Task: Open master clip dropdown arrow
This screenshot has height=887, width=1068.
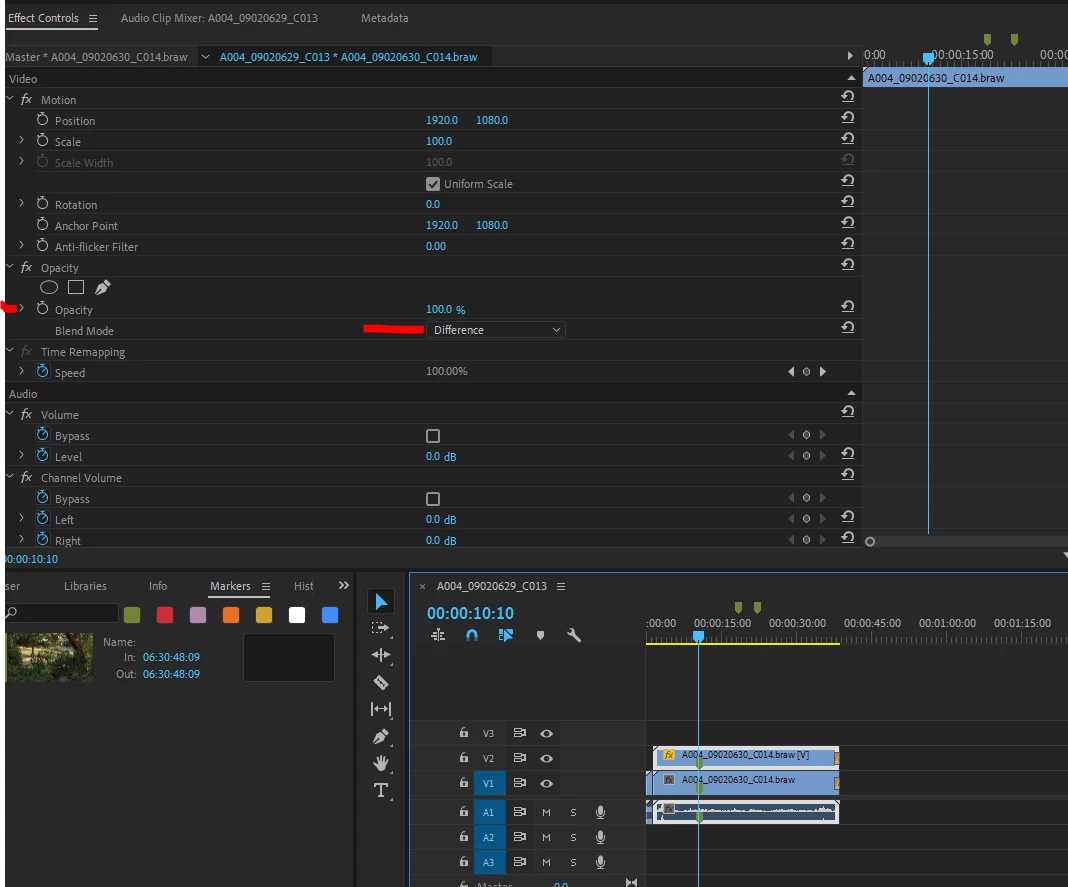Action: click(x=205, y=57)
